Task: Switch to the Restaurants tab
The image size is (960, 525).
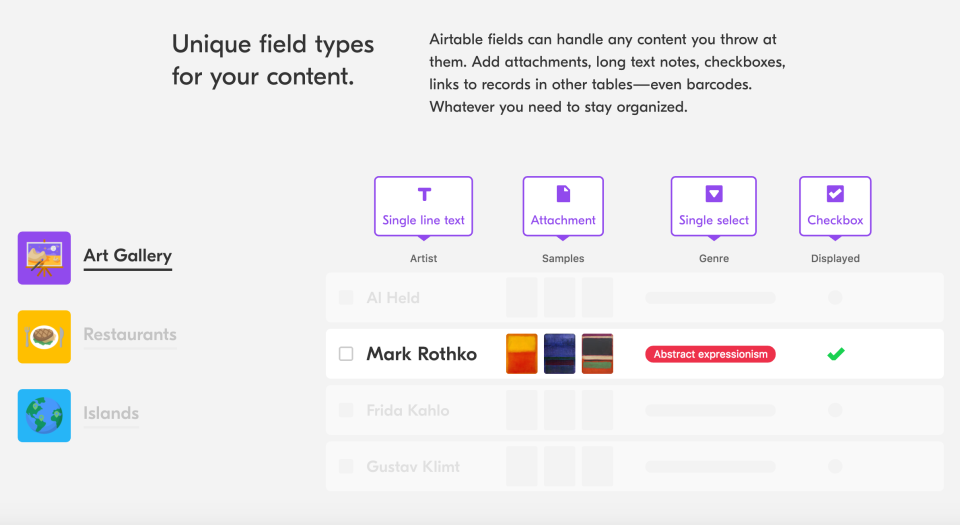Action: tap(130, 334)
